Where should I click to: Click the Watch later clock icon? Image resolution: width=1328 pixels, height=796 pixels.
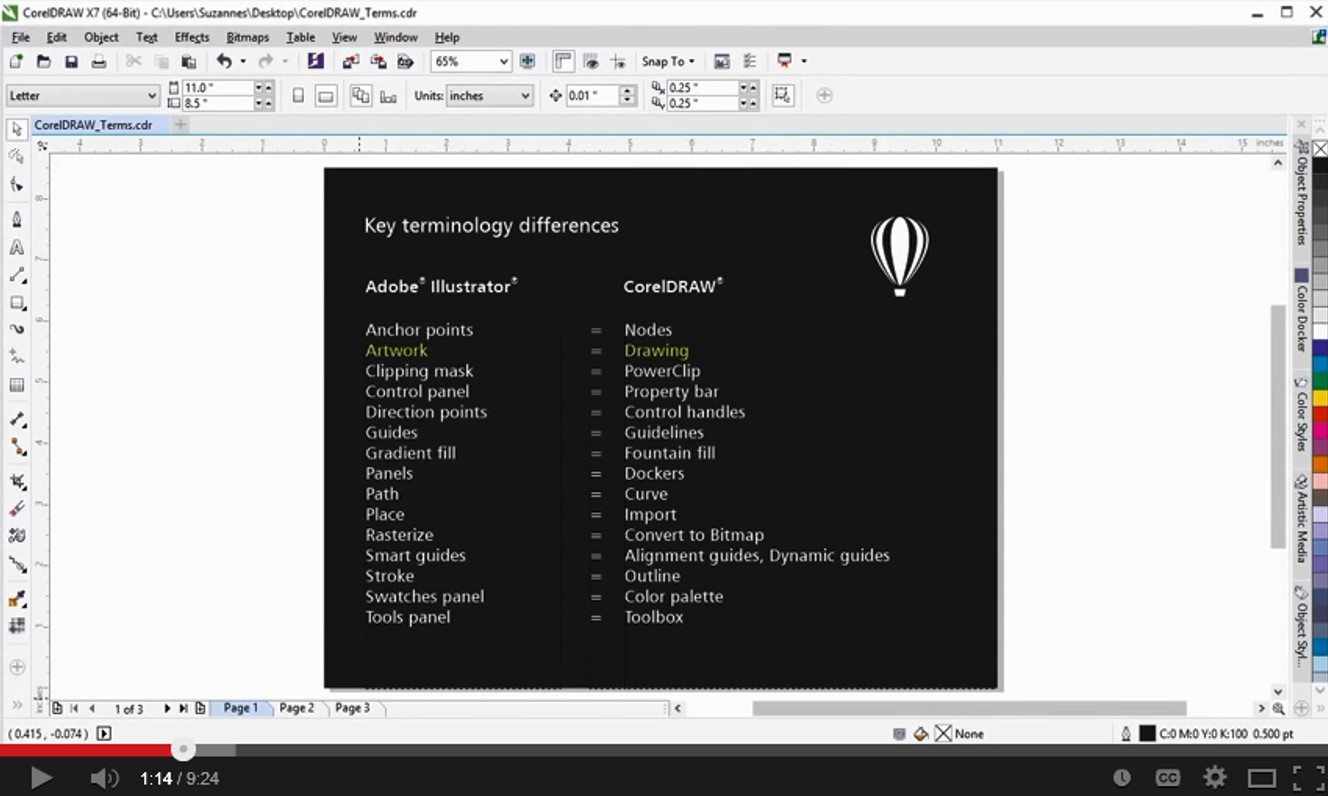pyautogui.click(x=1122, y=777)
